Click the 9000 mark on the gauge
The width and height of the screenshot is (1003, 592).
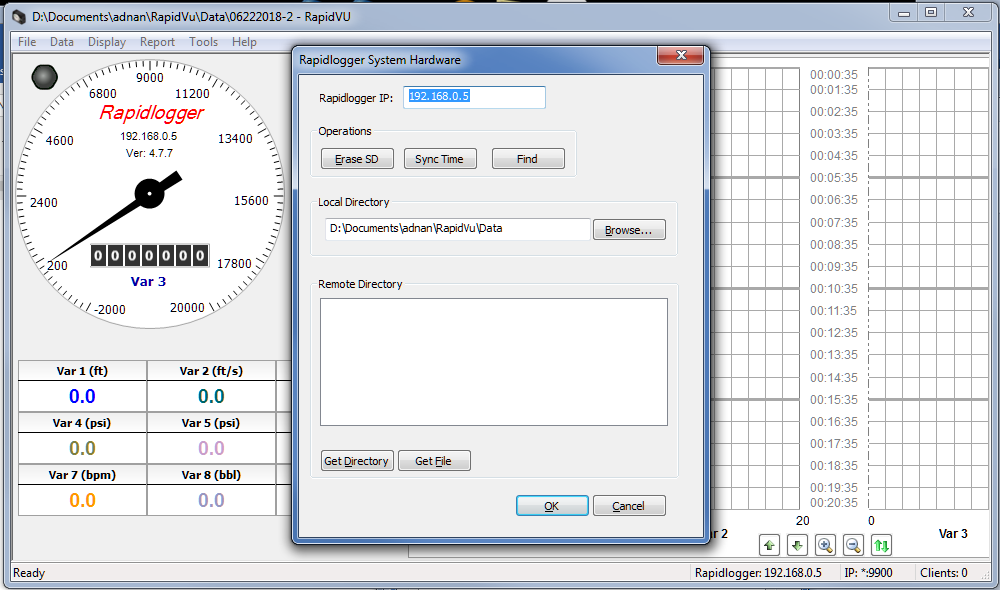point(150,78)
